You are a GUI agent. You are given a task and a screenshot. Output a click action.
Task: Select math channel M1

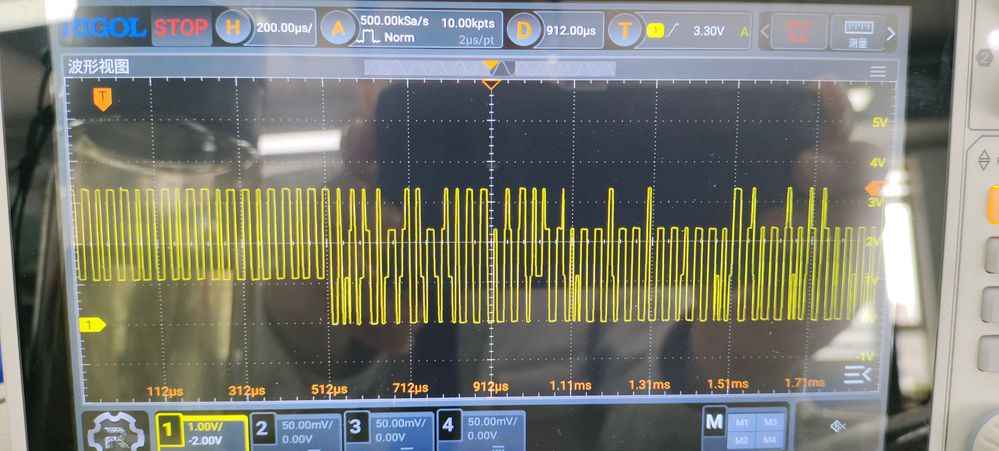(x=741, y=422)
